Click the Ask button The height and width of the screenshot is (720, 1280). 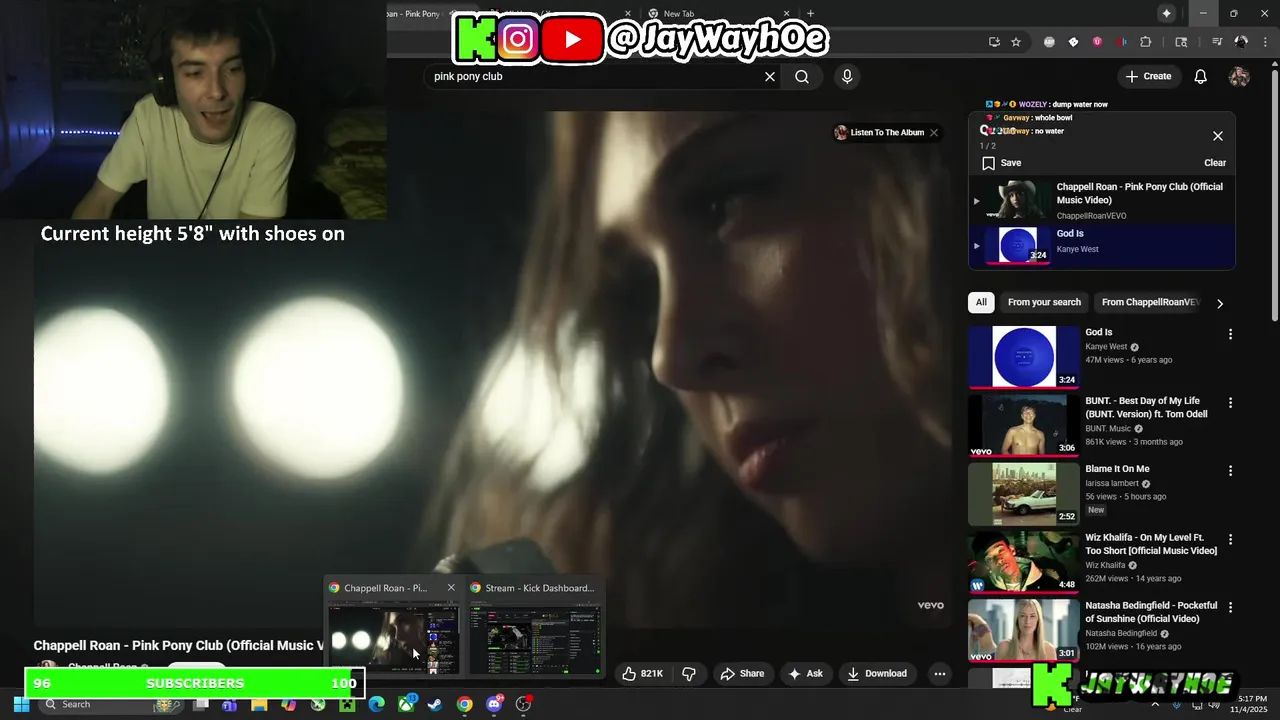806,674
